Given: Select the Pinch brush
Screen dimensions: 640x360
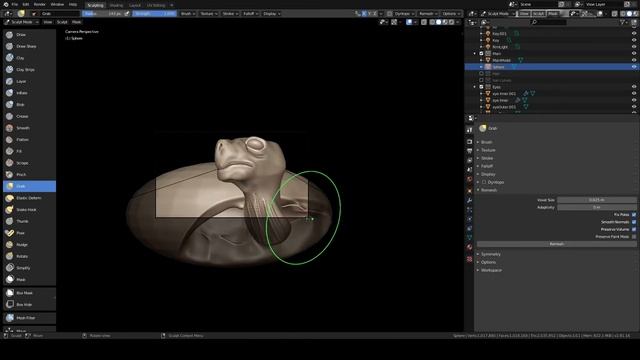Looking at the screenshot, I should (29, 174).
